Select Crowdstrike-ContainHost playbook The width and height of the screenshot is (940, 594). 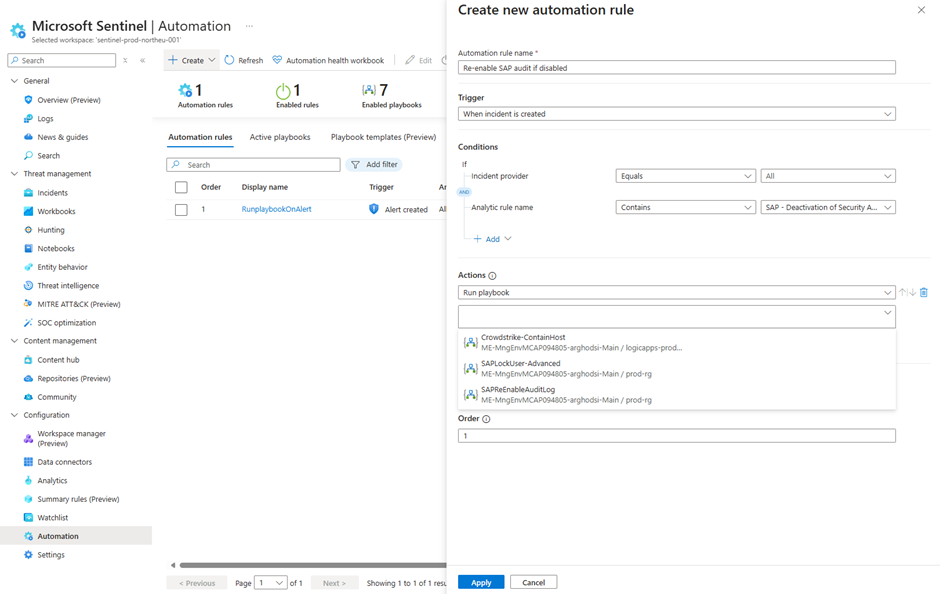677,342
